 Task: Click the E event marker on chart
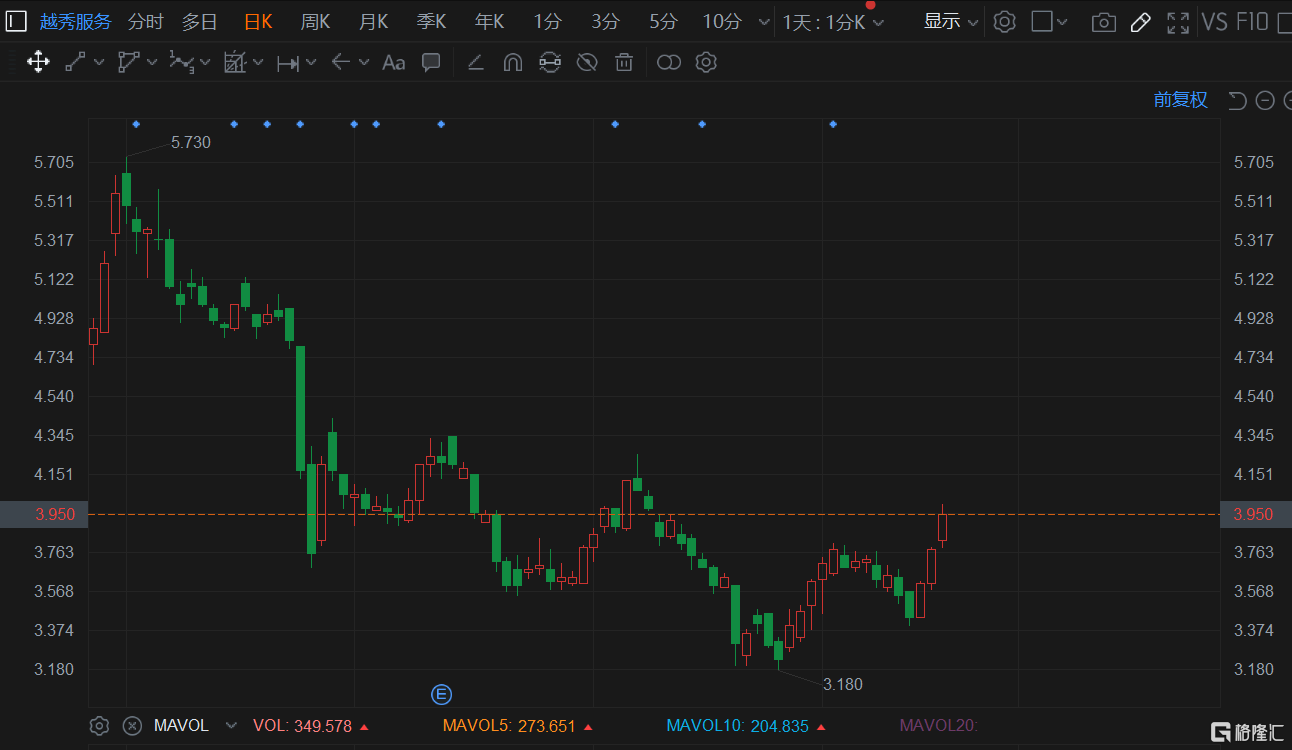[x=441, y=694]
